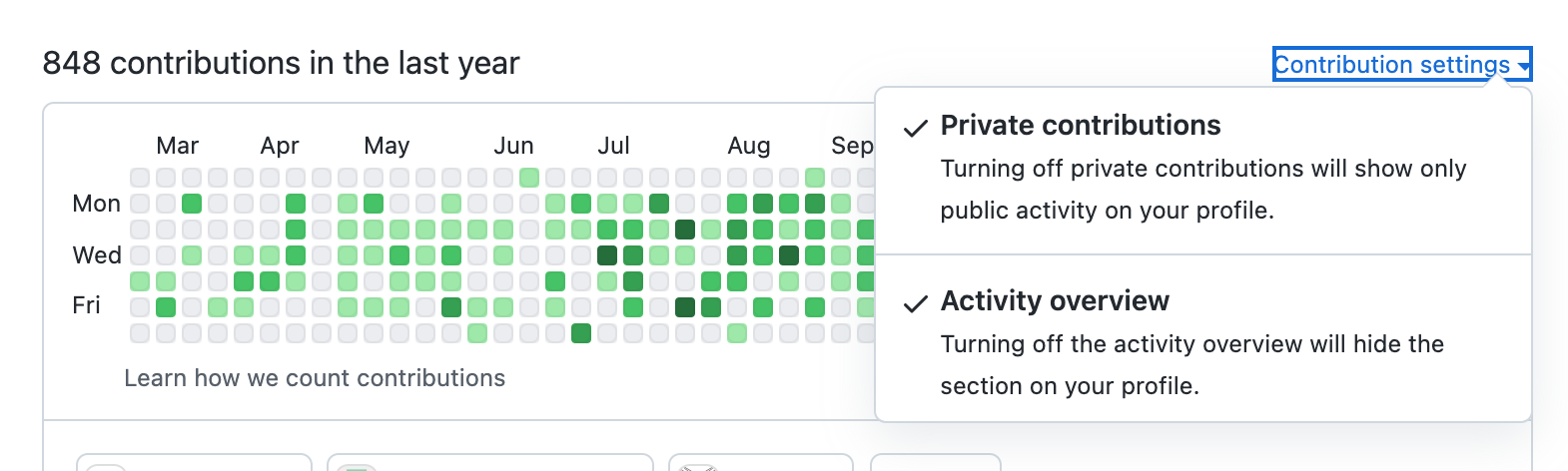Toggle the Private contributions option

click(1203, 170)
